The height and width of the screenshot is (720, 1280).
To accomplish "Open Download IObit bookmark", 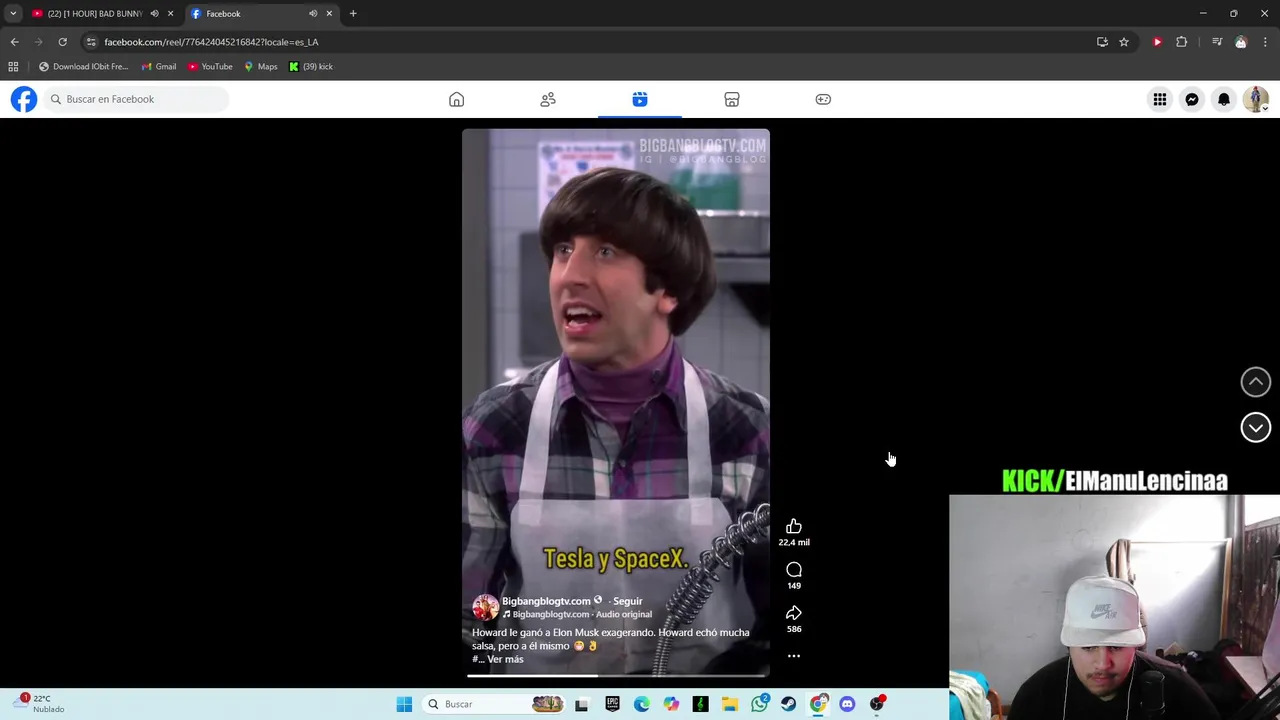I will point(83,67).
